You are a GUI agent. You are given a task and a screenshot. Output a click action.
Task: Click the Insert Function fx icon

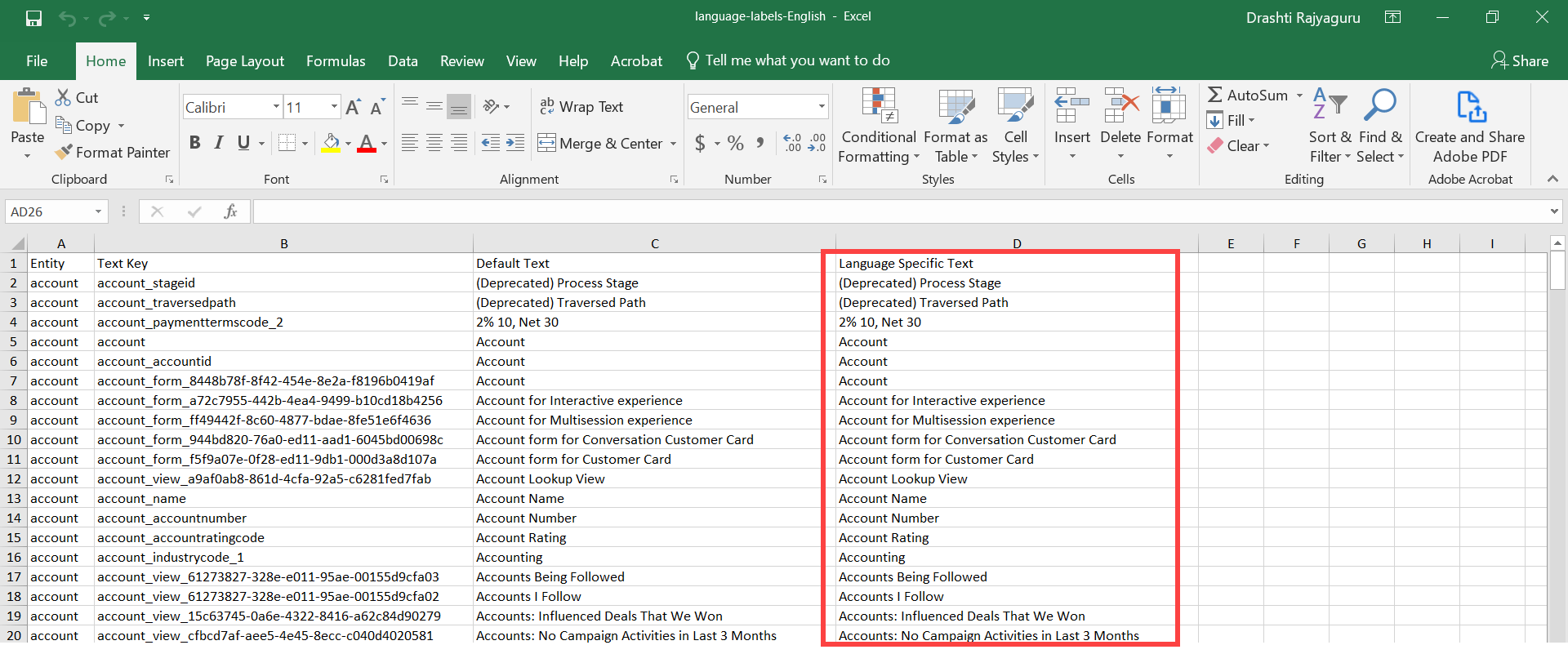(x=230, y=211)
